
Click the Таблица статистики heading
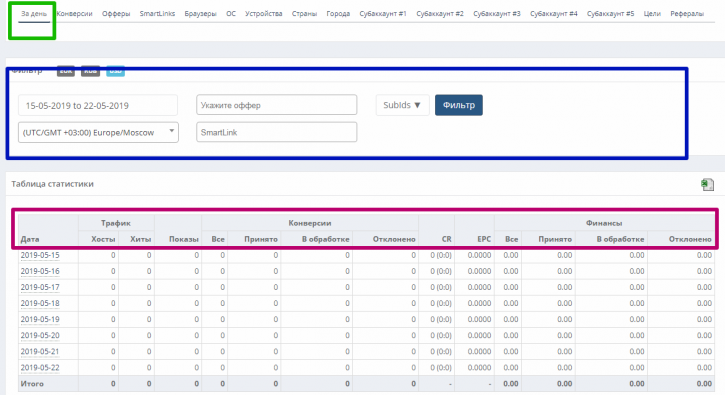[x=52, y=184]
